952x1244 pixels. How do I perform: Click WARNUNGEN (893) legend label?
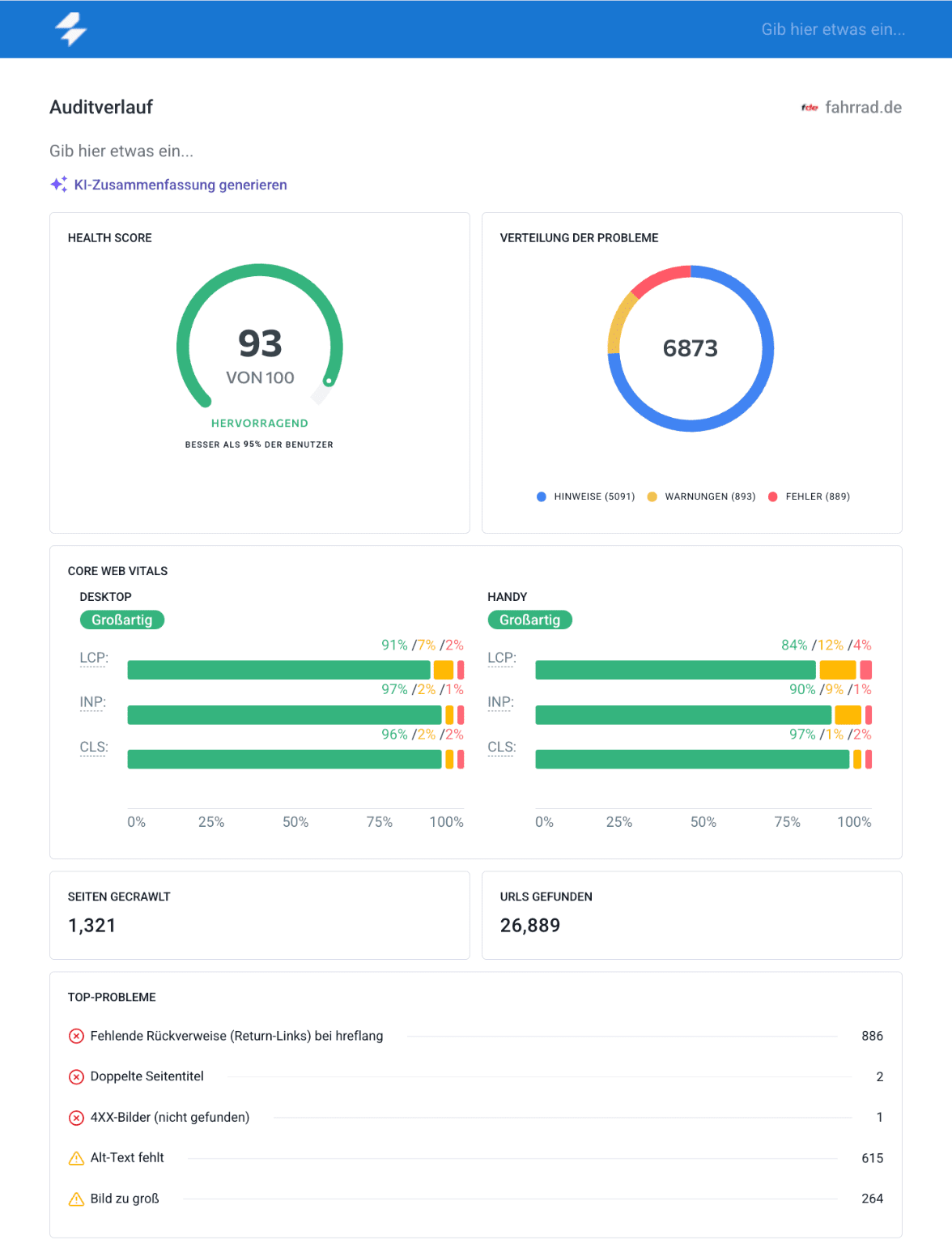tap(710, 496)
